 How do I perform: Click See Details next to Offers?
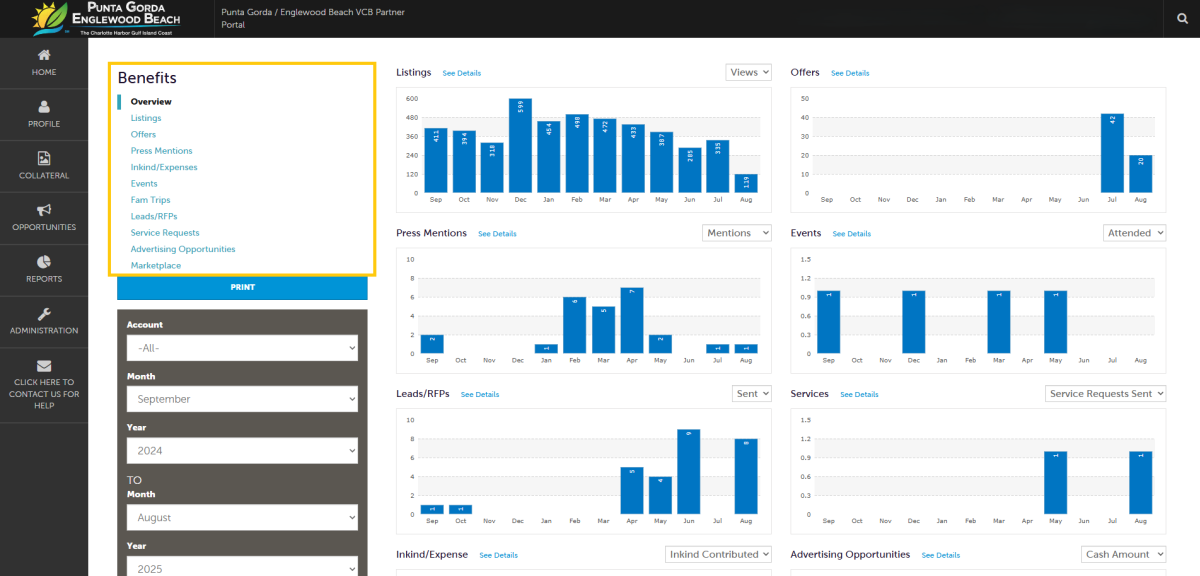(x=850, y=73)
